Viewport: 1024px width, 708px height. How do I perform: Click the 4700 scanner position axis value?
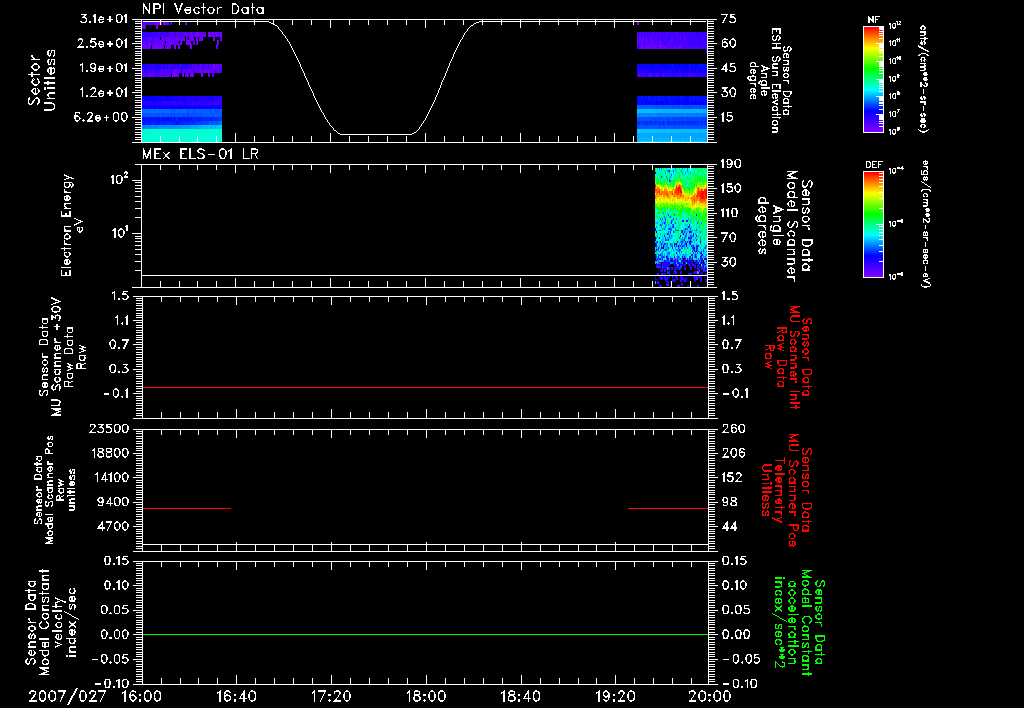tap(114, 526)
